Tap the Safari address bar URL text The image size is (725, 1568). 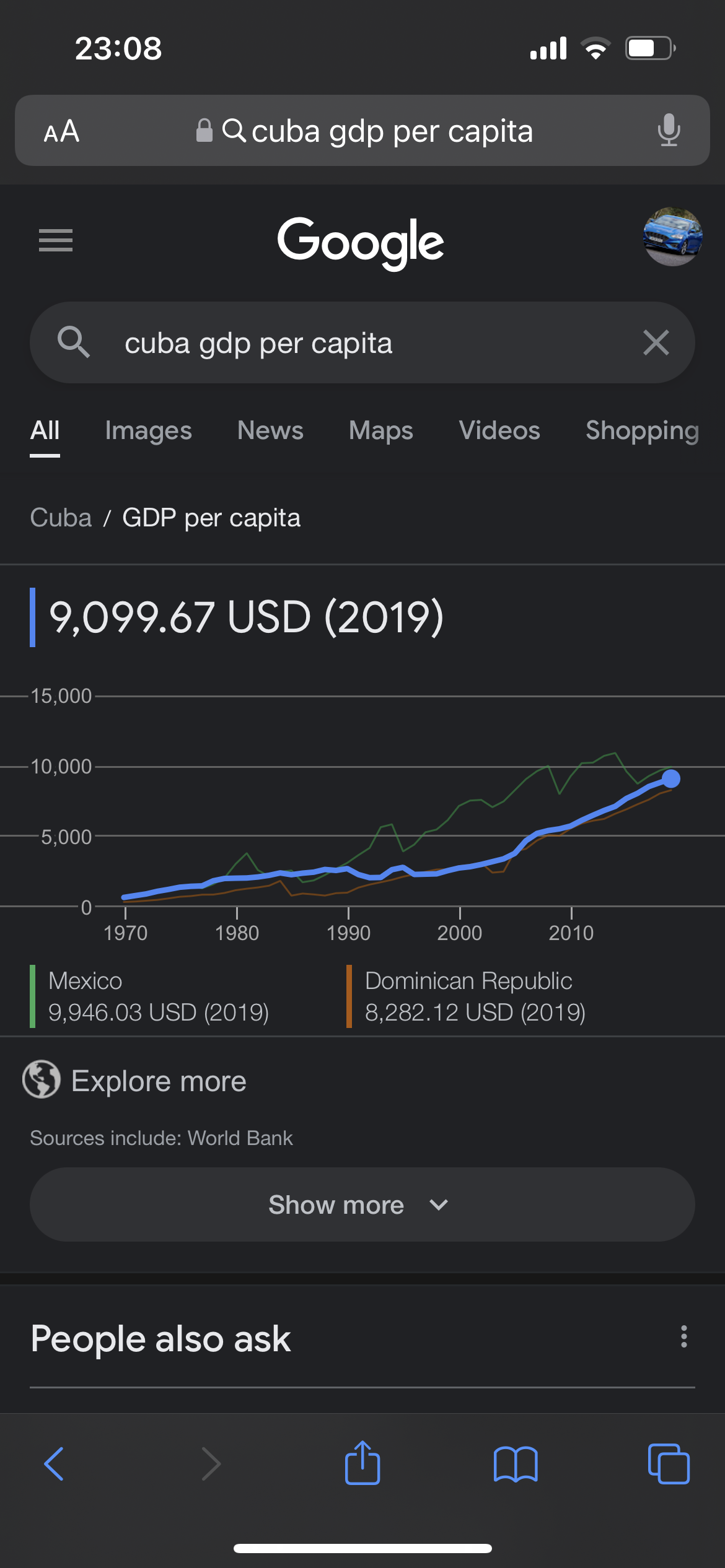[392, 131]
